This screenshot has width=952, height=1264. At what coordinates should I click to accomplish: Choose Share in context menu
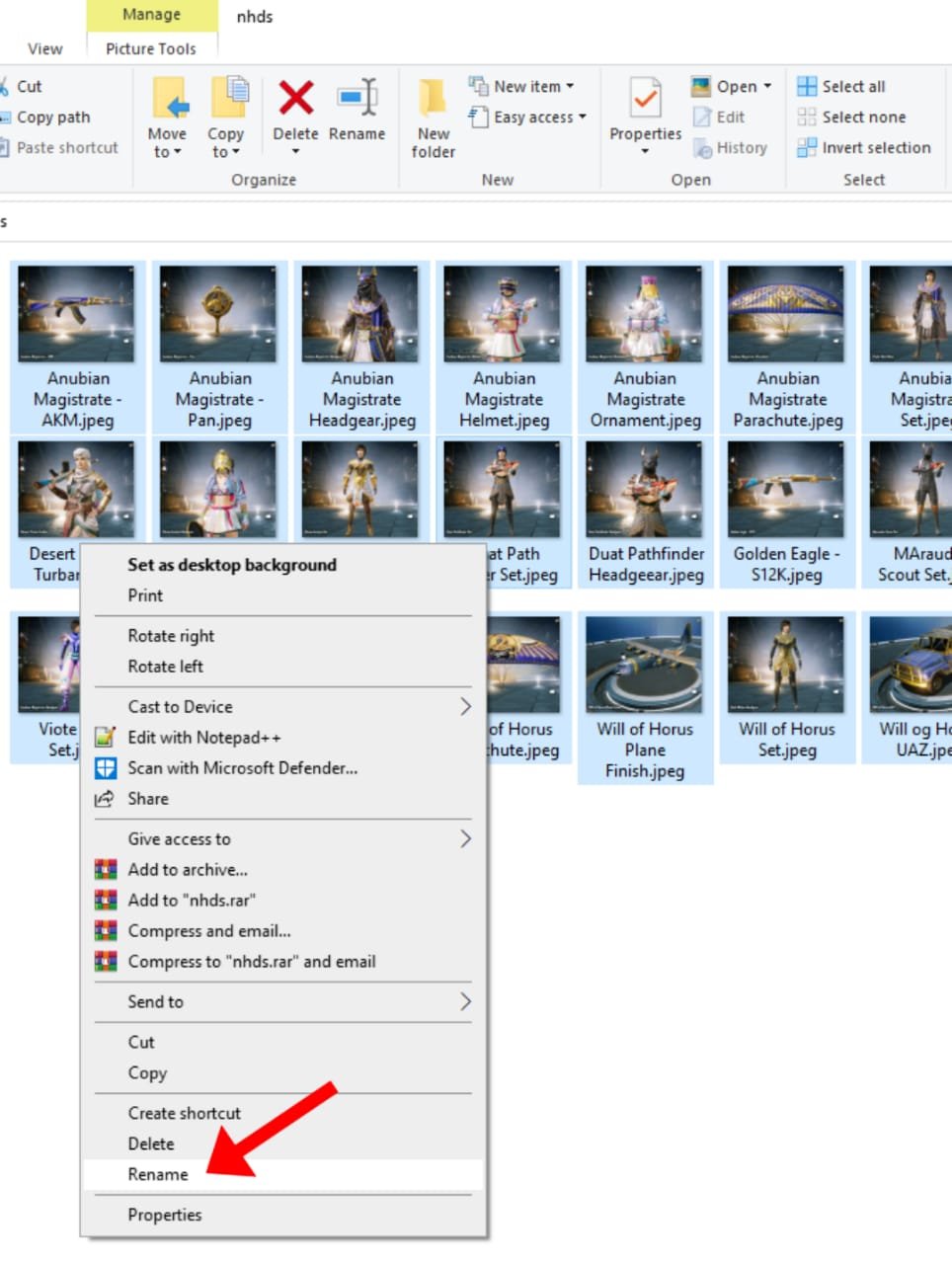coord(282,799)
